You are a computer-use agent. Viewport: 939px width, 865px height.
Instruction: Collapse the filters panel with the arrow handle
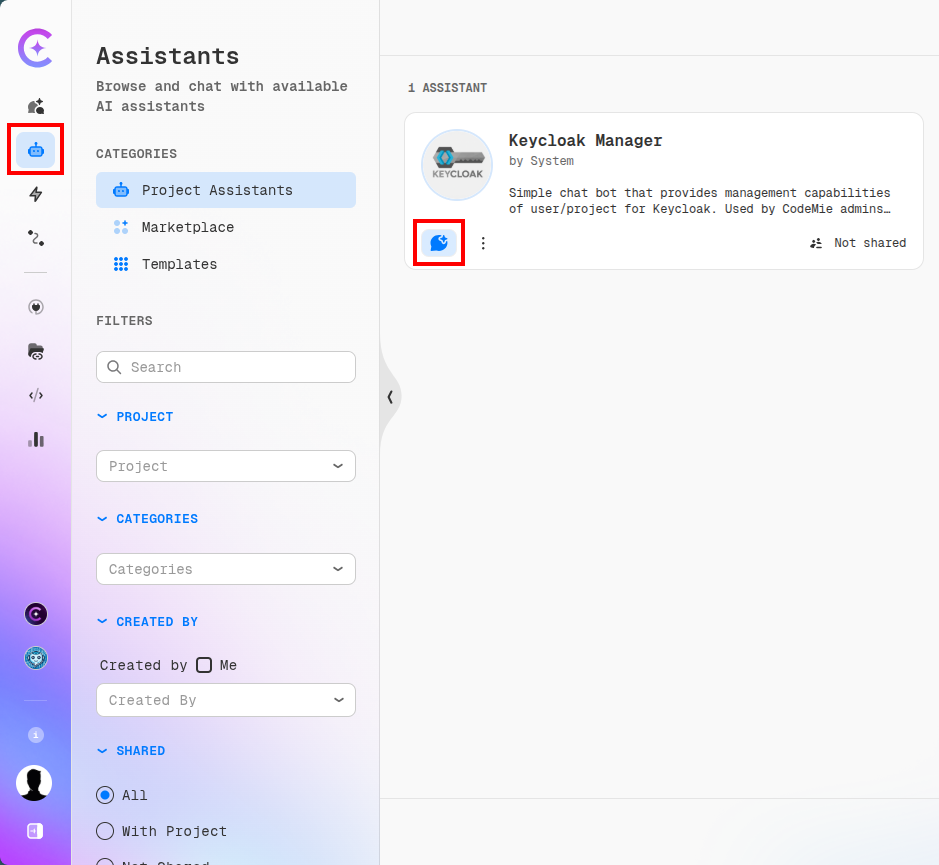(390, 397)
